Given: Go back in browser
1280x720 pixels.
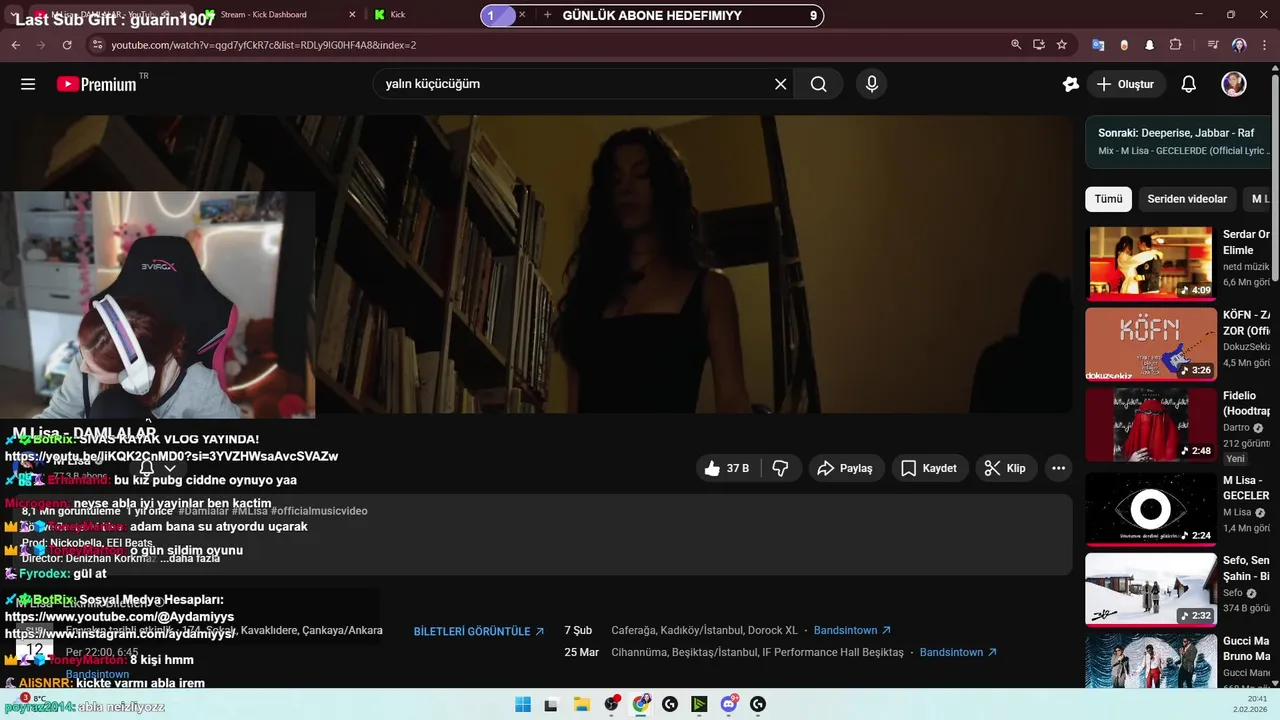Looking at the screenshot, I should [x=16, y=45].
